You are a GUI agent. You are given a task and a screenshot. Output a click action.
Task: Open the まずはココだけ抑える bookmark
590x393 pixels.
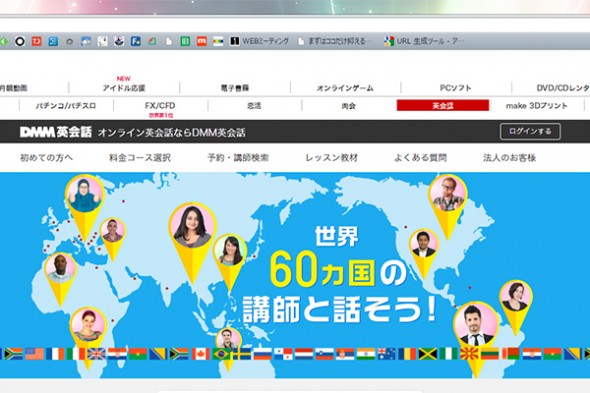[x=335, y=41]
